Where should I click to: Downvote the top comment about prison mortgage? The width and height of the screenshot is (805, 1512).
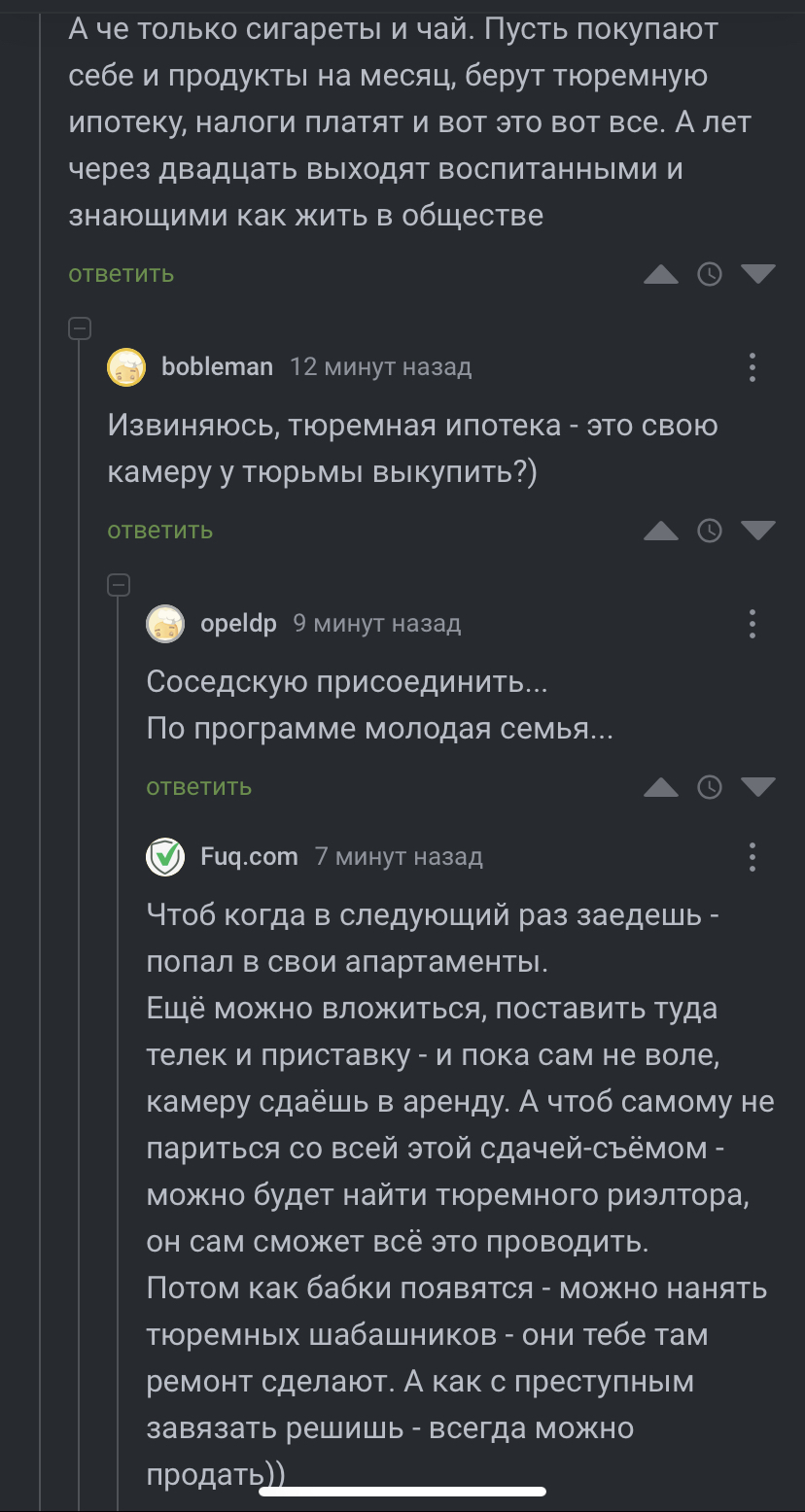pos(757,274)
